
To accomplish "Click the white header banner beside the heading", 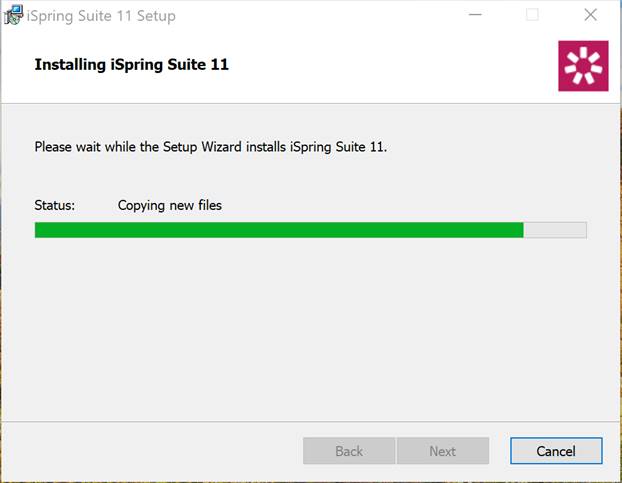I will (393, 65).
